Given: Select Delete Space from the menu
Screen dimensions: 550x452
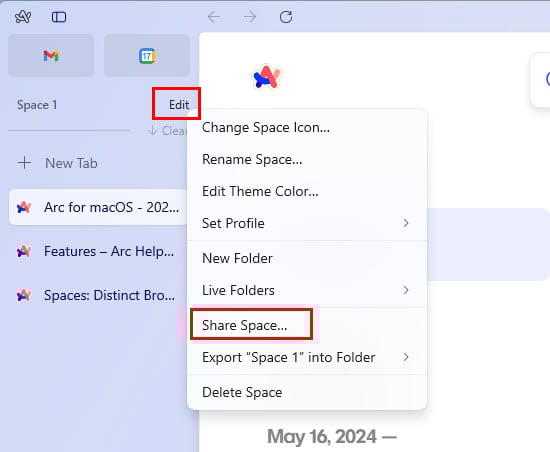Looking at the screenshot, I should 307,392.
